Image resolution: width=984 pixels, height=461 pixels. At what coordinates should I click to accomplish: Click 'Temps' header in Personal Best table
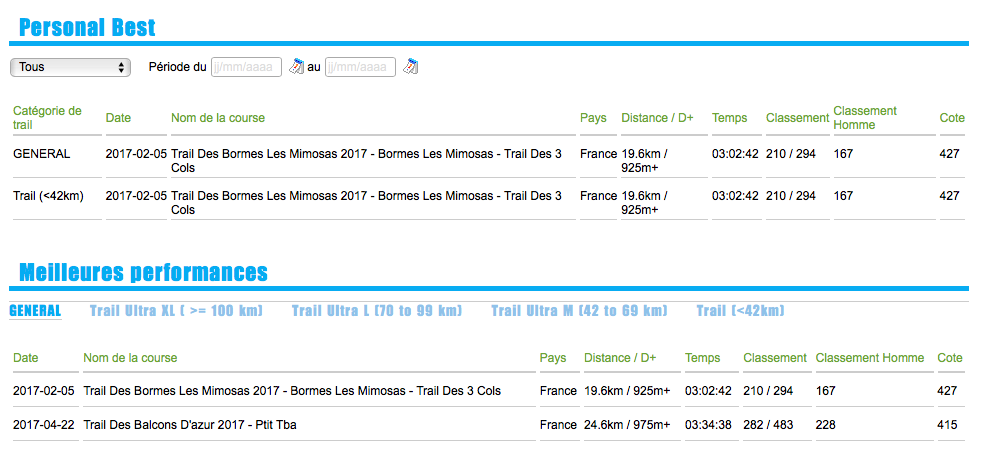click(729, 118)
